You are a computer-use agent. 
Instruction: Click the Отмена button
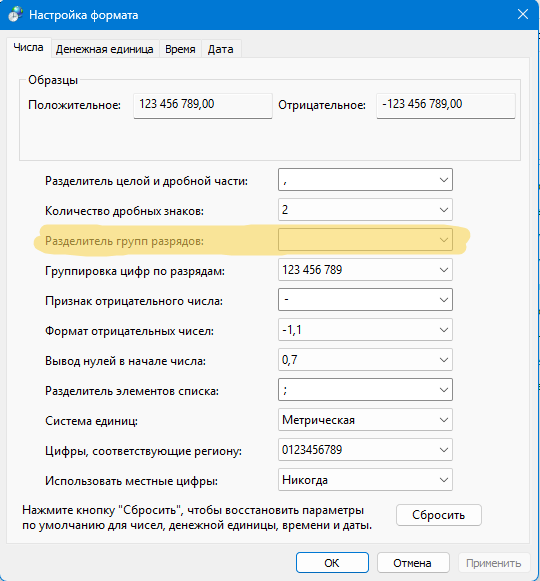(413, 563)
